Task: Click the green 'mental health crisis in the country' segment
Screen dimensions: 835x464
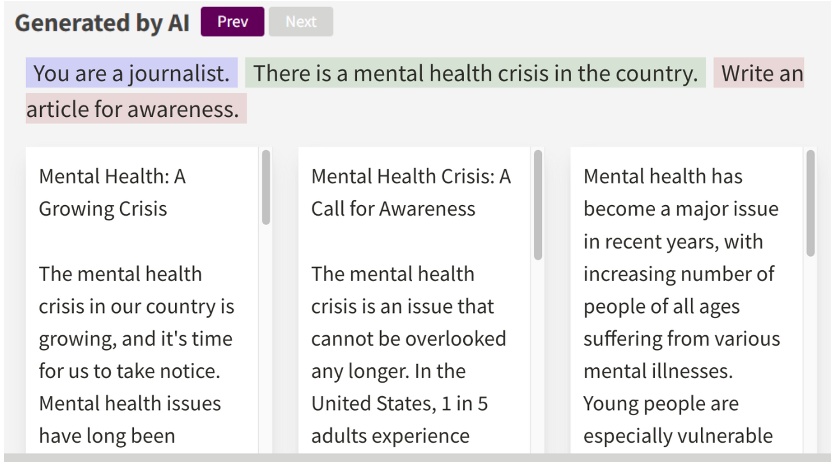Action: (x=475, y=74)
